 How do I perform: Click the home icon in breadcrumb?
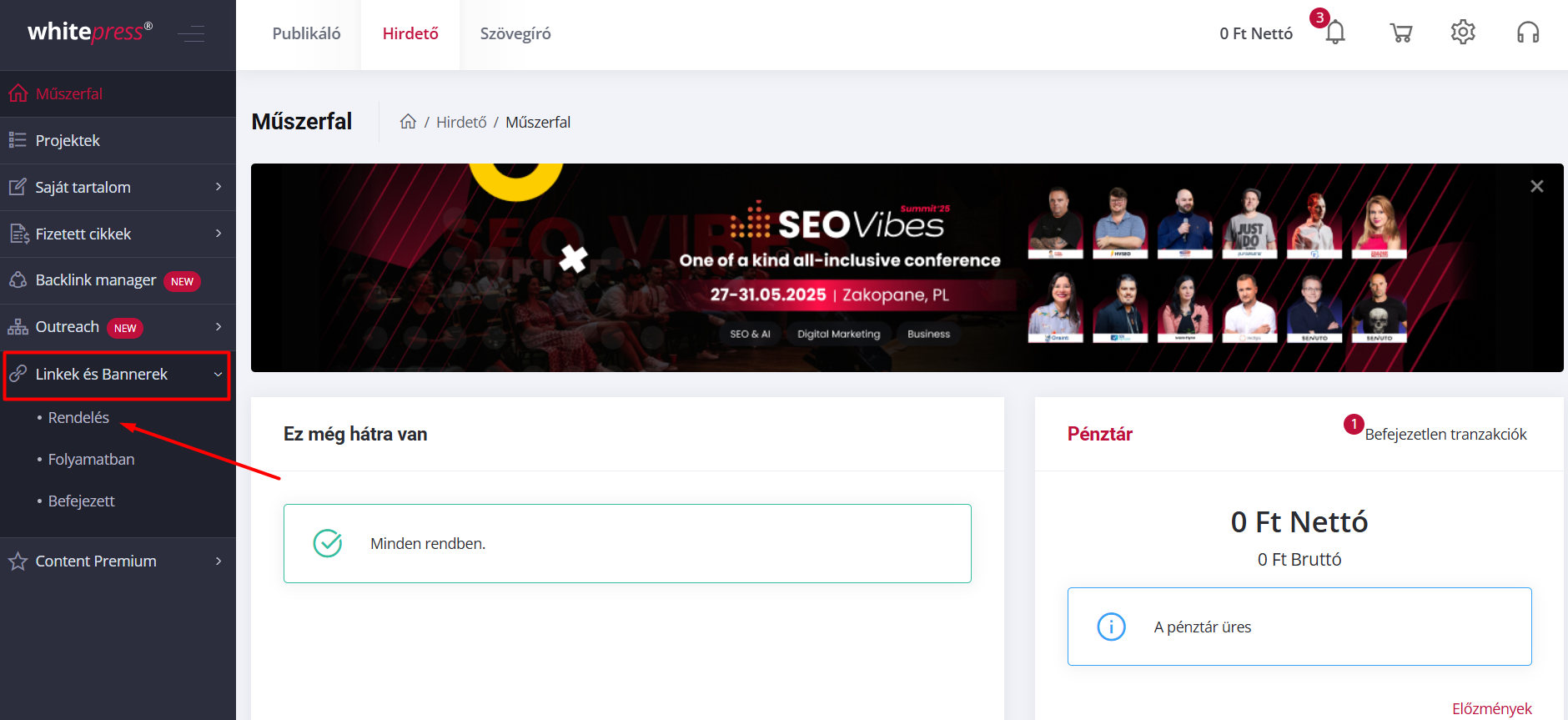[408, 122]
